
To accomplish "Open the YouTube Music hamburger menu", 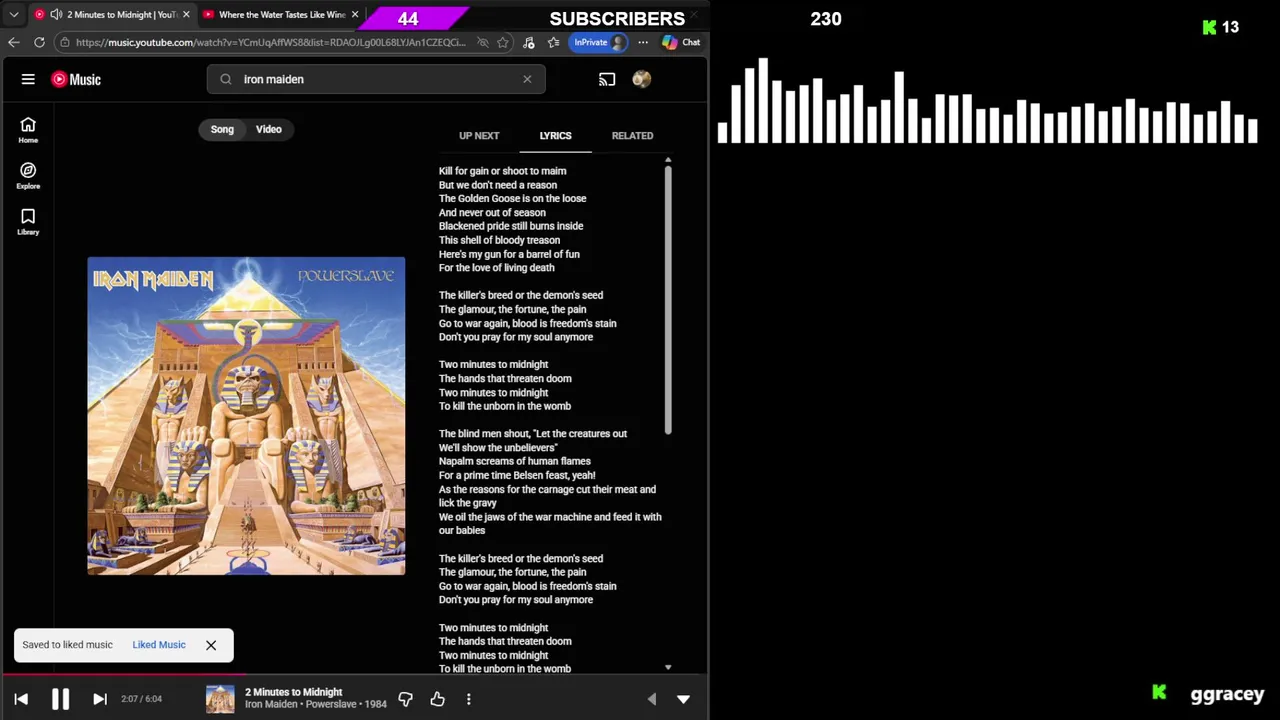I will (28, 79).
